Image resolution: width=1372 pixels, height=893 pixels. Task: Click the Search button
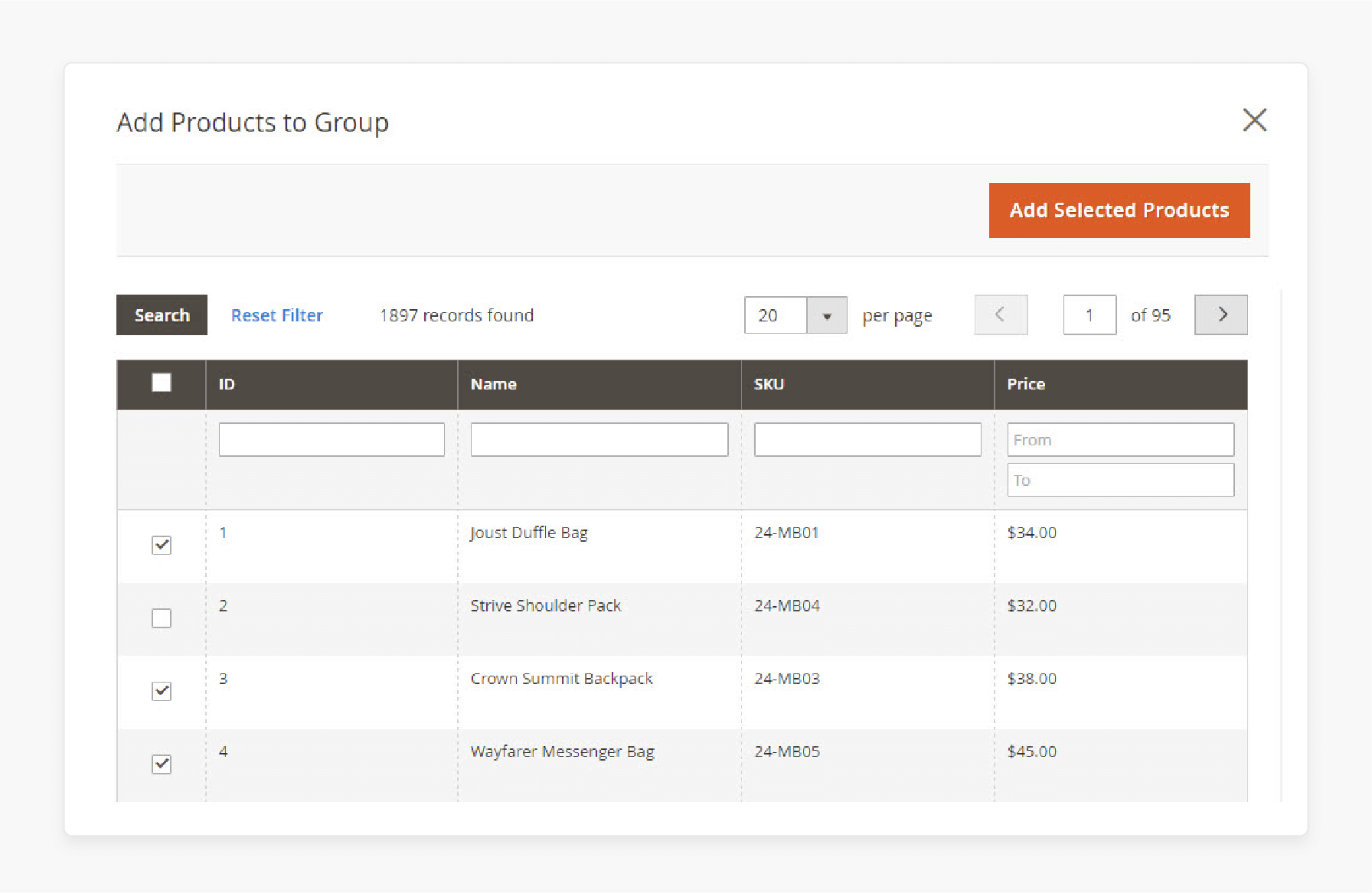[162, 315]
